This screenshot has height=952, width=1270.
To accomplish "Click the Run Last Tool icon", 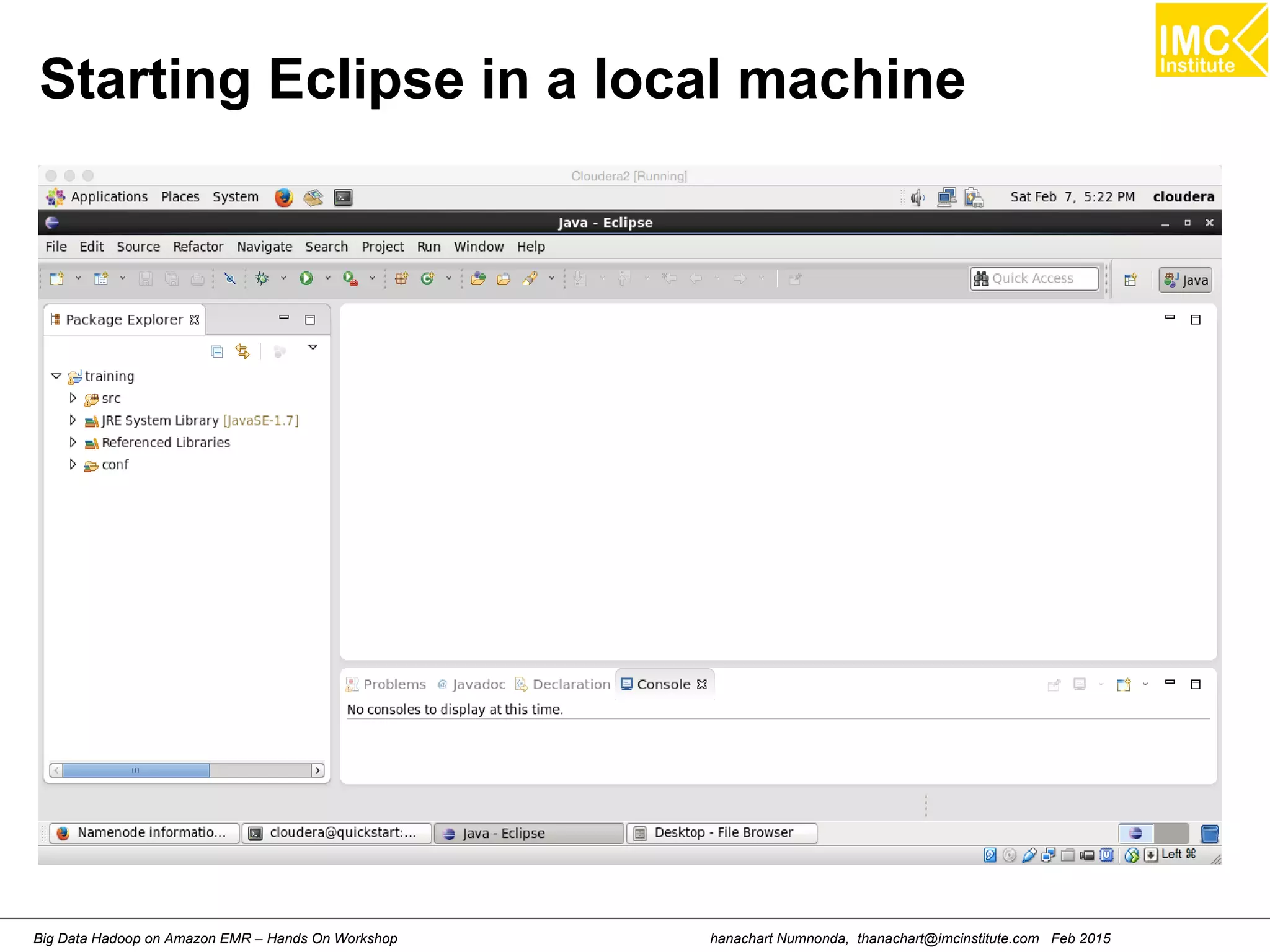I will pos(350,279).
